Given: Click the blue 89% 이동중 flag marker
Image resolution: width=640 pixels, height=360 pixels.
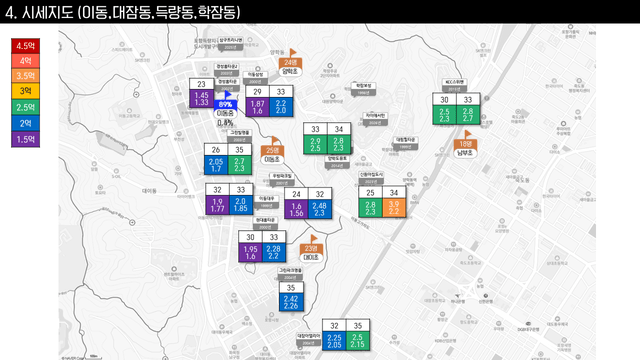Looking at the screenshot, I should 225,105.
